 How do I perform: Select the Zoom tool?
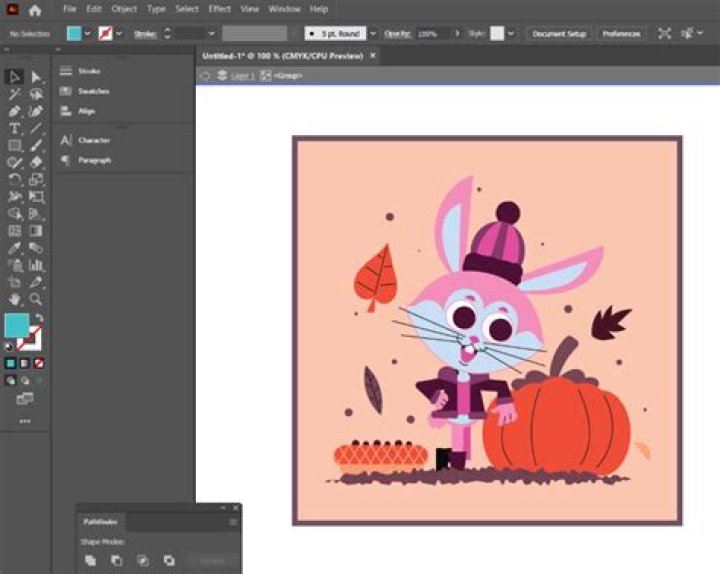(x=36, y=300)
